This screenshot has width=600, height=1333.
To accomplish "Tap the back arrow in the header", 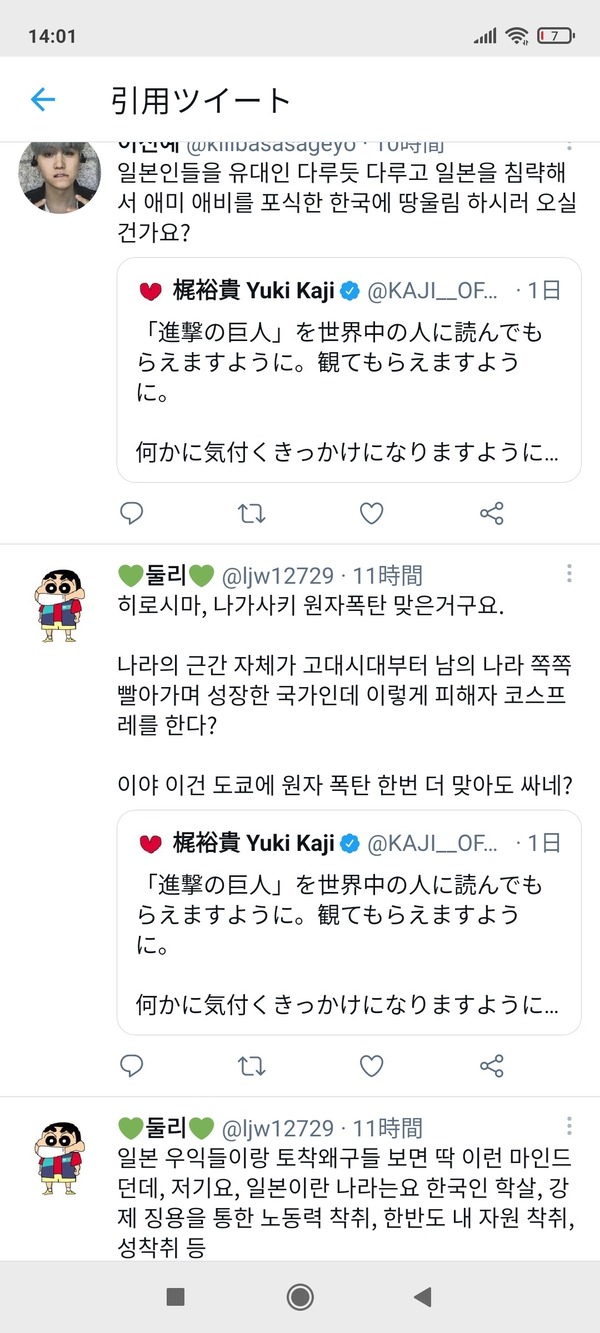I will pyautogui.click(x=43, y=99).
